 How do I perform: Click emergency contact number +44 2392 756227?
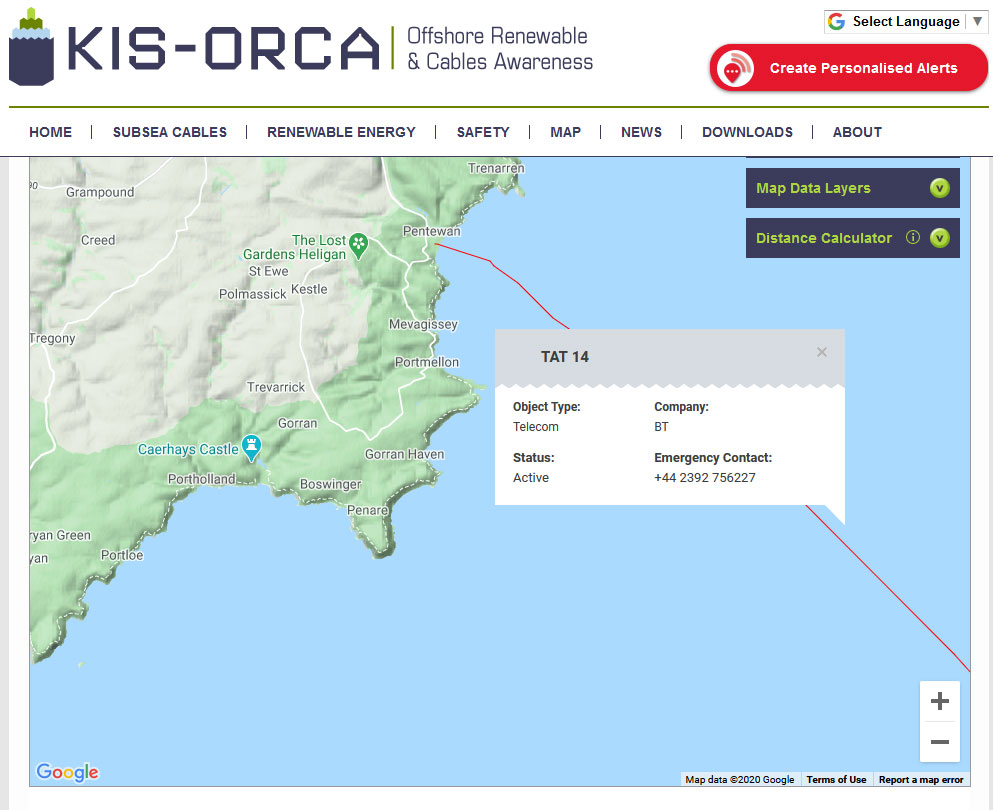click(x=704, y=478)
